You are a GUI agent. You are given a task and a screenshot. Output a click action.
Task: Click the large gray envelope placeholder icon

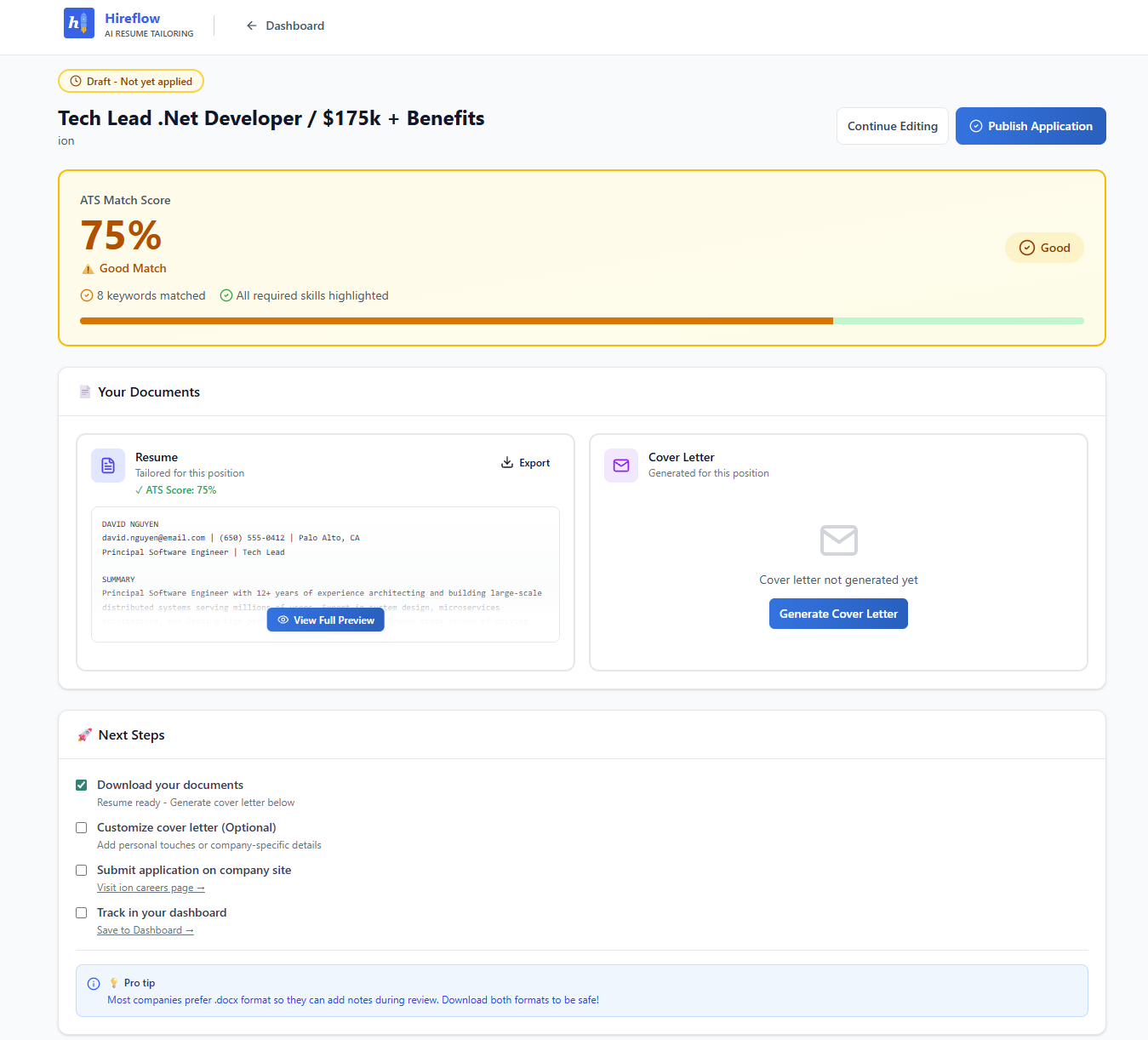pyautogui.click(x=839, y=540)
